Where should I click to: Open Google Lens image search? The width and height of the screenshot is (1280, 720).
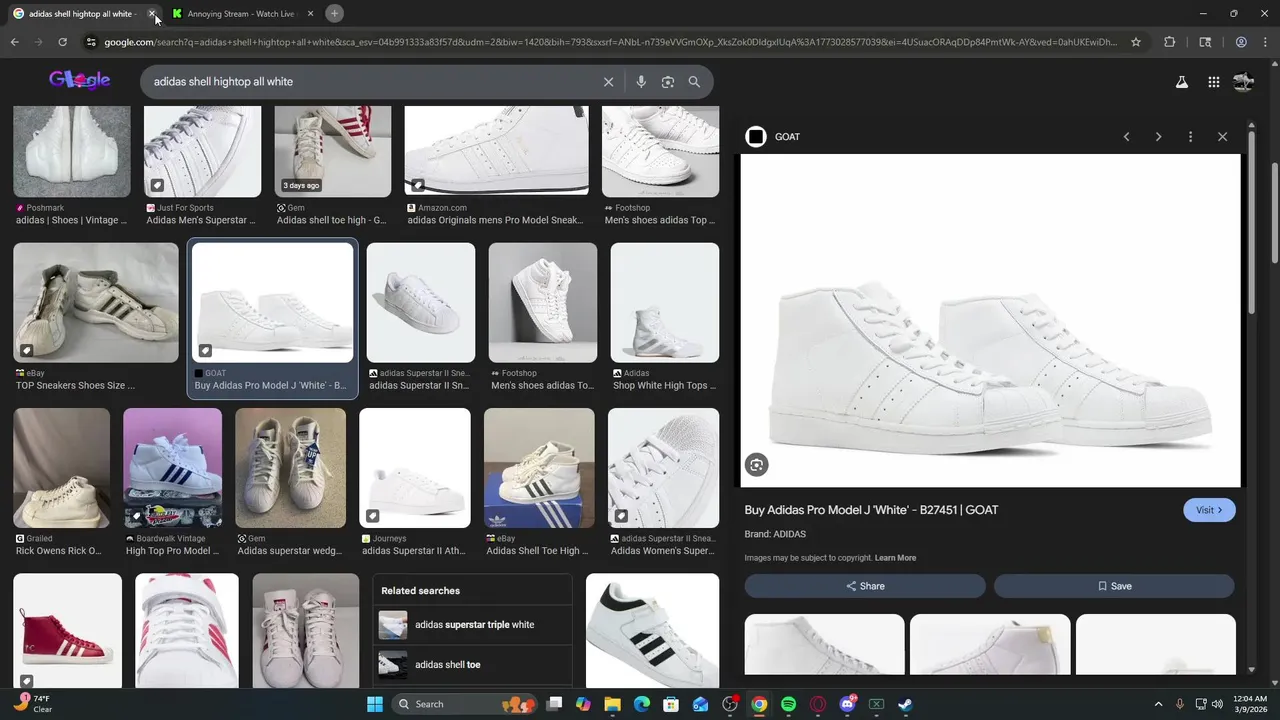[668, 82]
